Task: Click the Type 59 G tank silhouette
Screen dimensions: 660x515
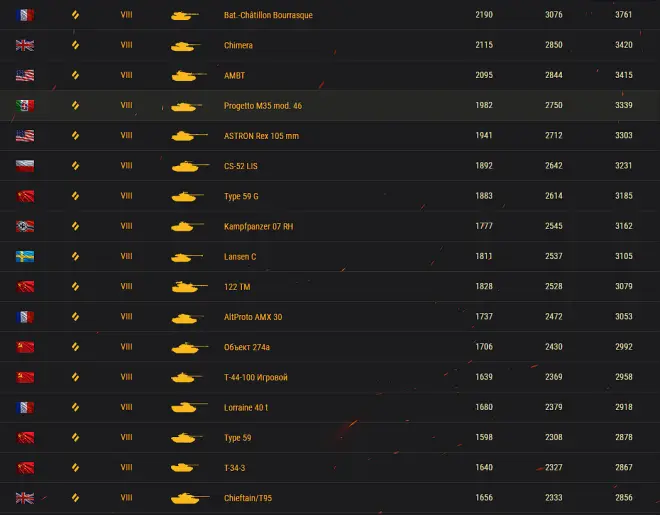Action: pos(185,196)
